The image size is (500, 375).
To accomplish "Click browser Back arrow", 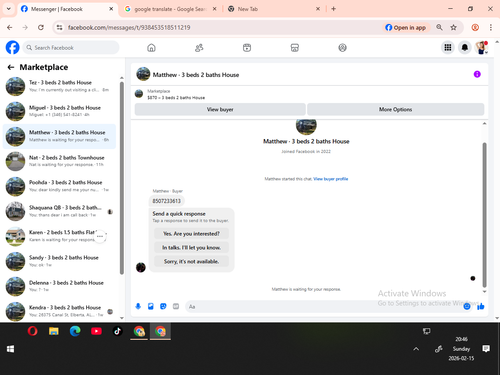I will coord(10,27).
